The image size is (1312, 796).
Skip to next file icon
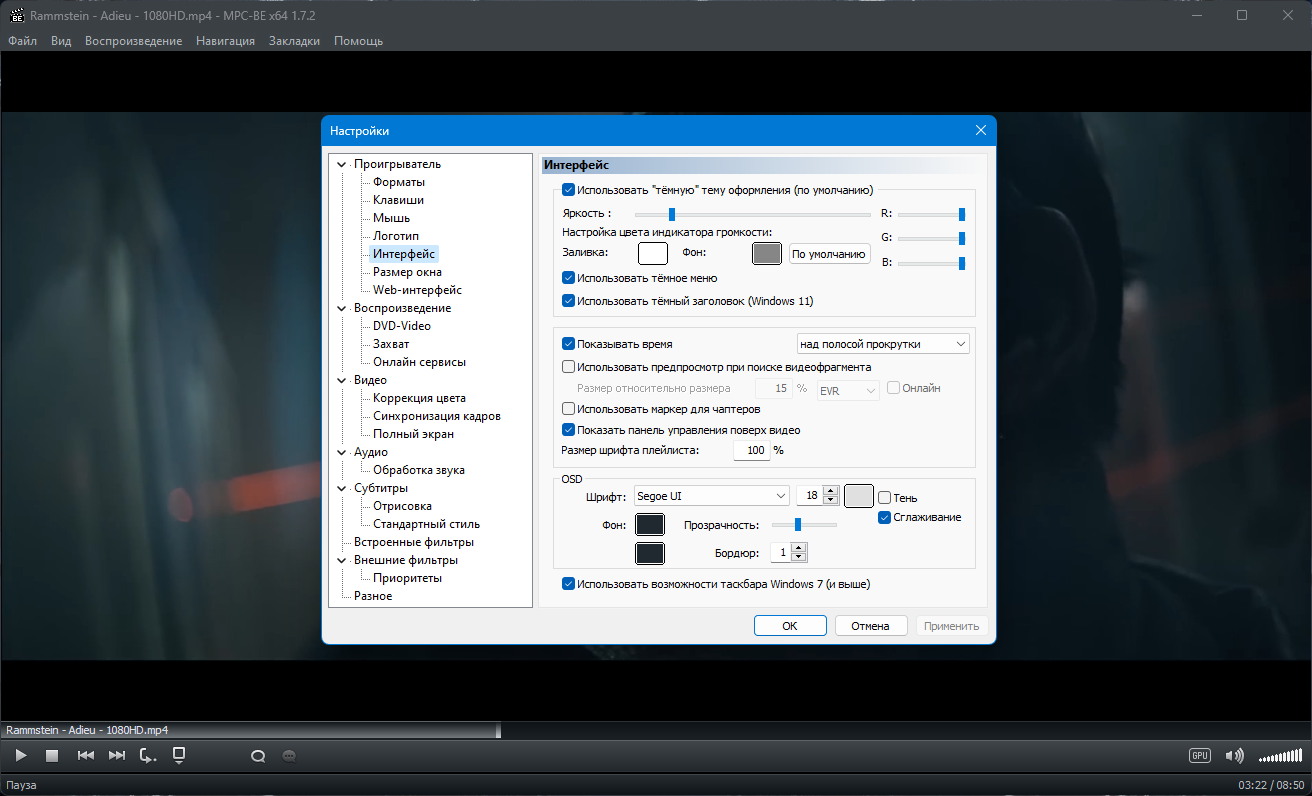coord(117,756)
